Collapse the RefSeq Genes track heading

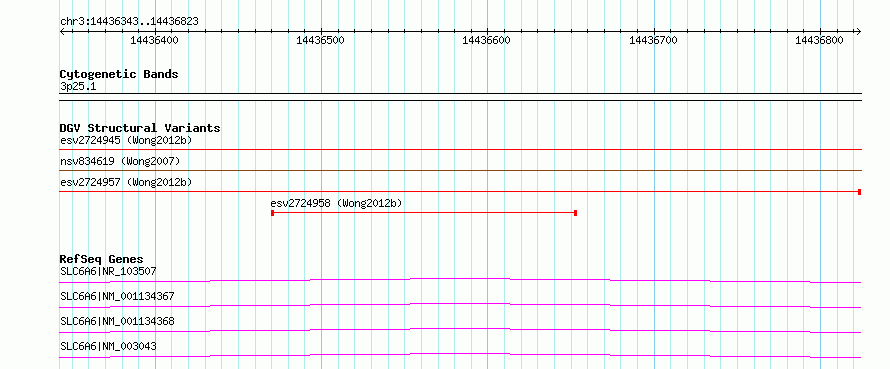tap(102, 259)
